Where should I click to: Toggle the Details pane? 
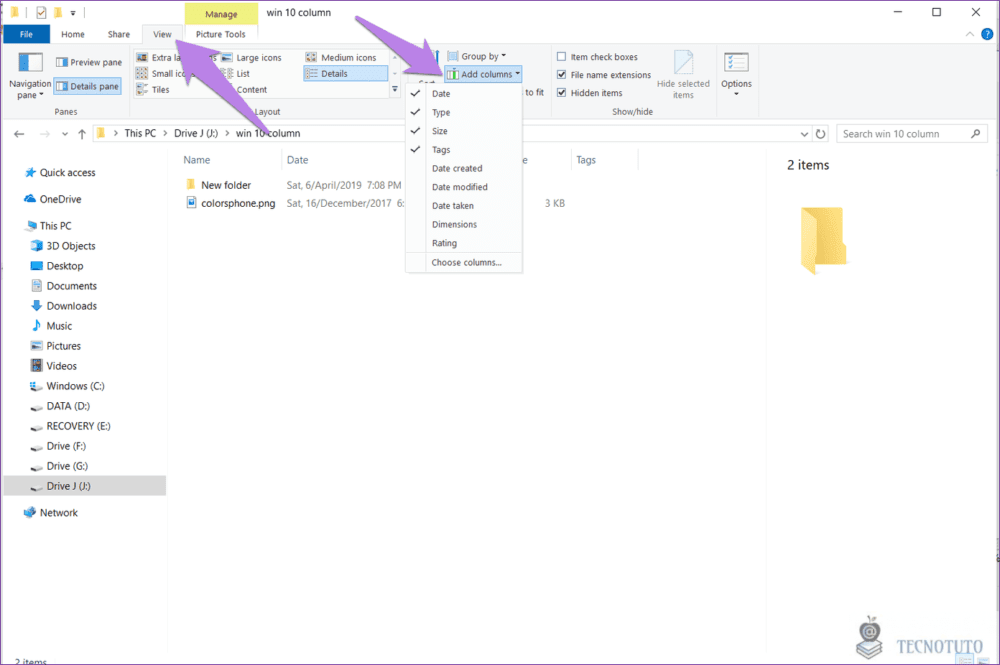click(88, 86)
